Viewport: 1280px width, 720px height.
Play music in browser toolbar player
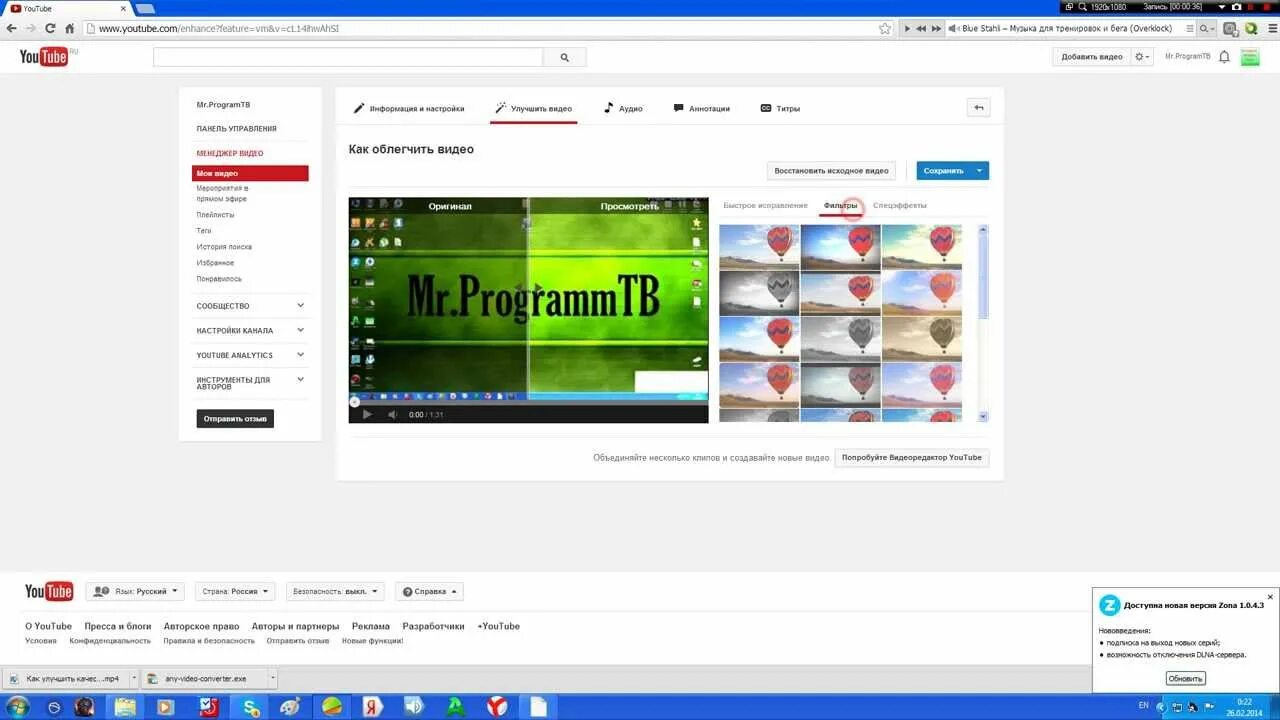tap(907, 28)
